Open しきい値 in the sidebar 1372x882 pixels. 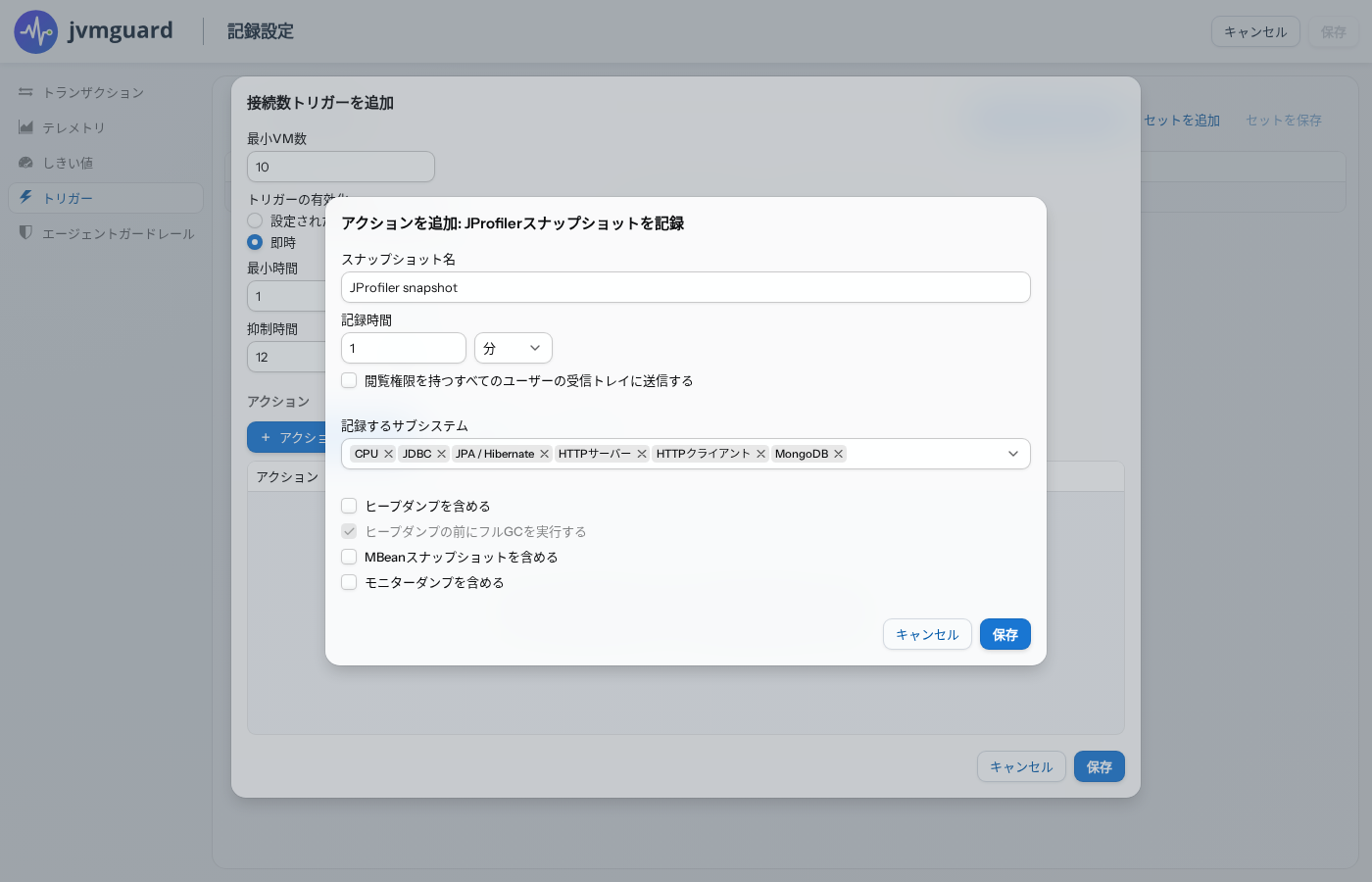pos(106,163)
